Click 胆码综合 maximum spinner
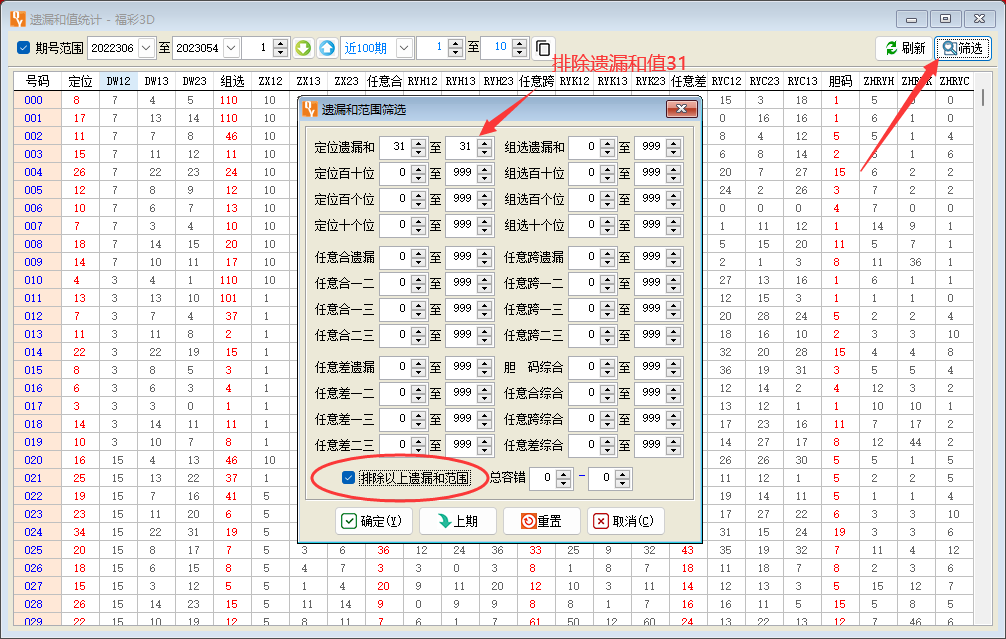The image size is (1006, 639). (673, 368)
